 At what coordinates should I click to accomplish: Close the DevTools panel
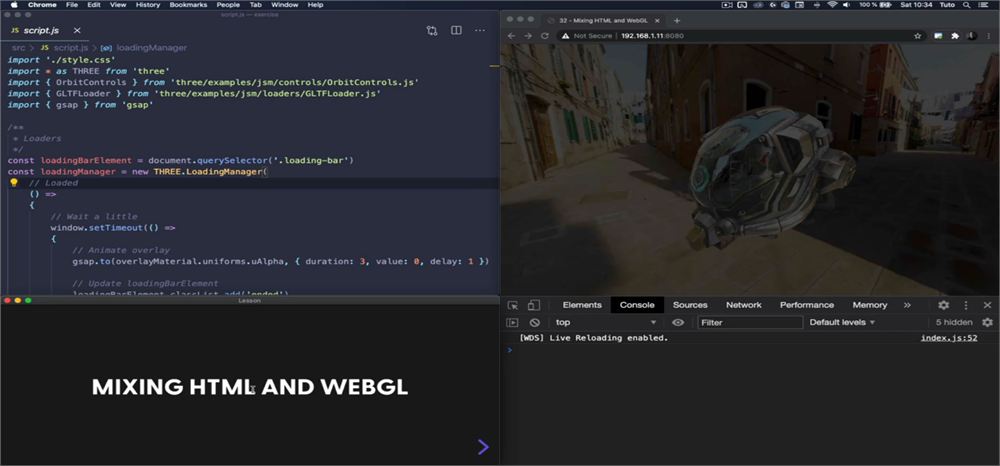click(988, 305)
